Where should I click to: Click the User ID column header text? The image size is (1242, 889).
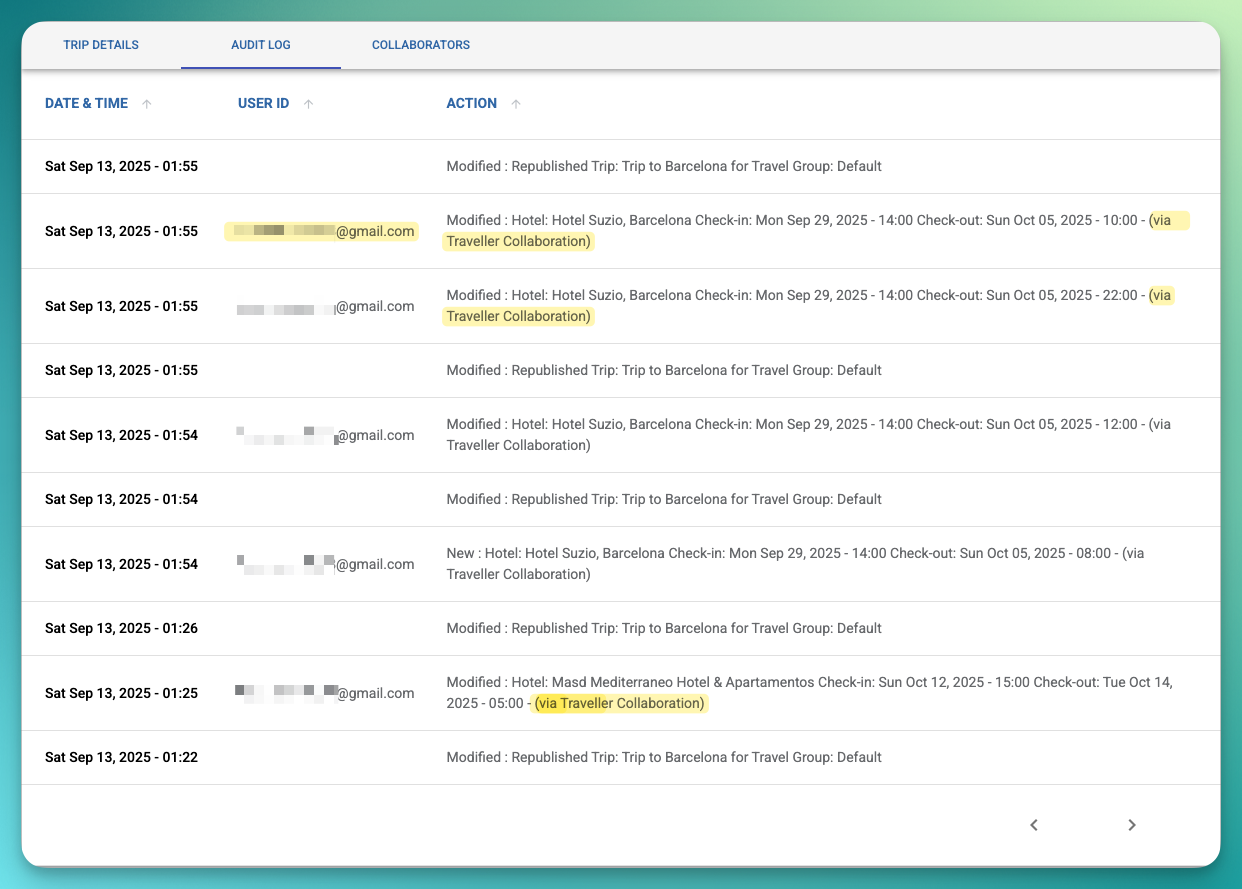(x=263, y=103)
